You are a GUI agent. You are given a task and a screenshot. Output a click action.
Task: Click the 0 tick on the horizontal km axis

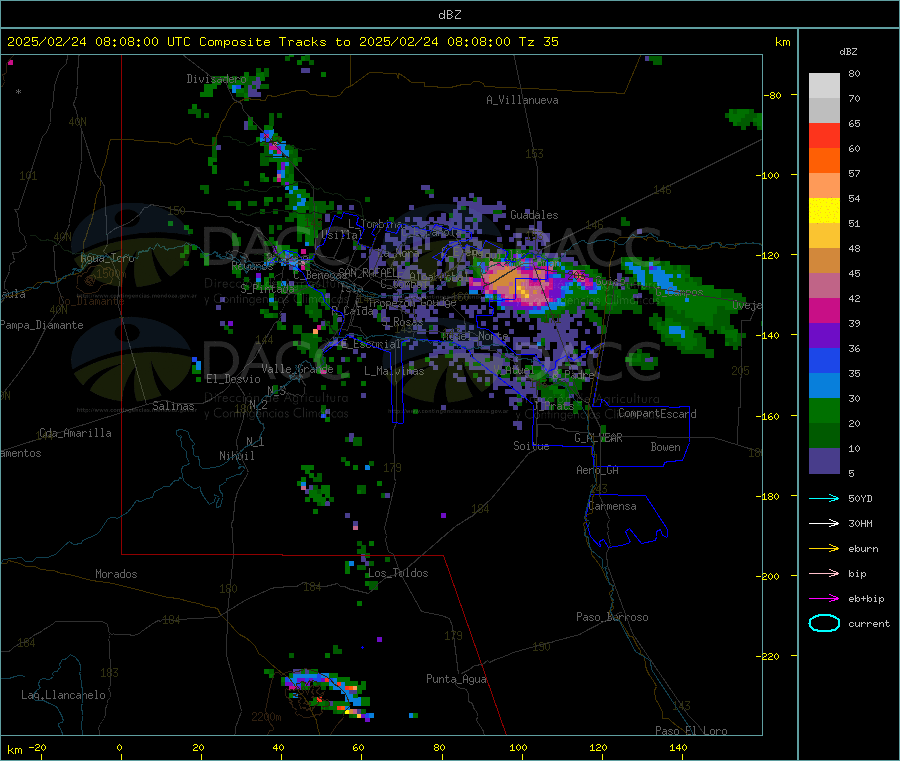click(119, 747)
